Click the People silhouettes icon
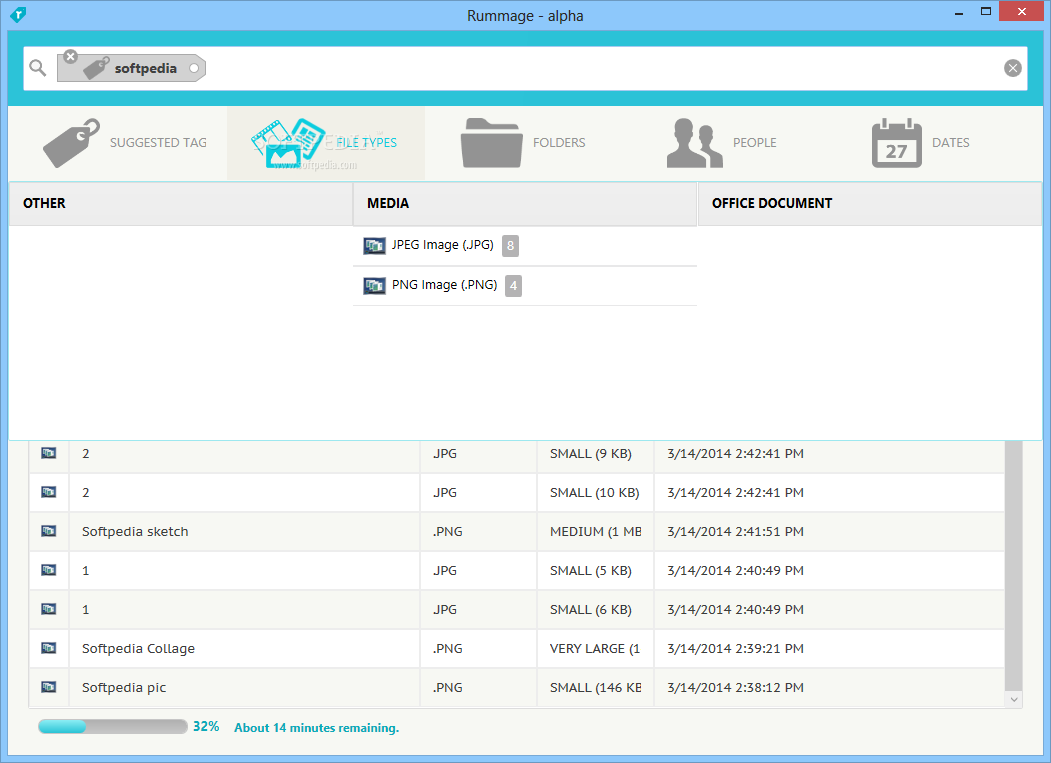The height and width of the screenshot is (763, 1051). click(x=694, y=143)
